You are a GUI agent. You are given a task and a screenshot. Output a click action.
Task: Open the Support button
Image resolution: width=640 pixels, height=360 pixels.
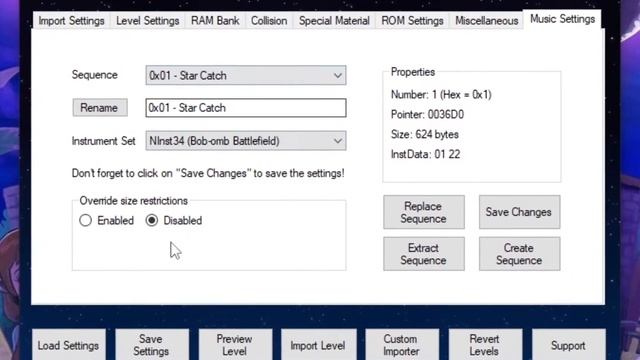(568, 345)
